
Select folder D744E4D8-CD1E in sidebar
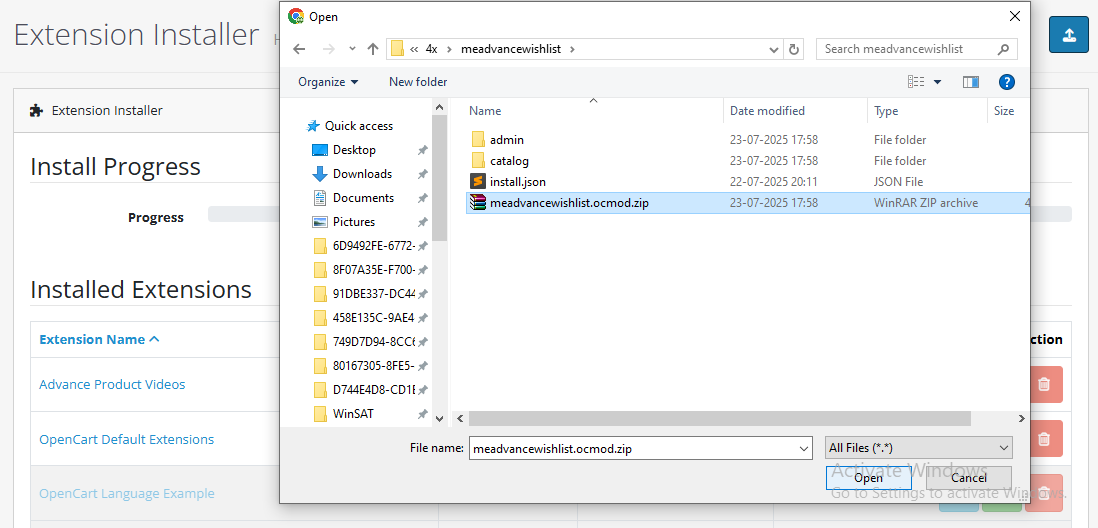point(374,389)
